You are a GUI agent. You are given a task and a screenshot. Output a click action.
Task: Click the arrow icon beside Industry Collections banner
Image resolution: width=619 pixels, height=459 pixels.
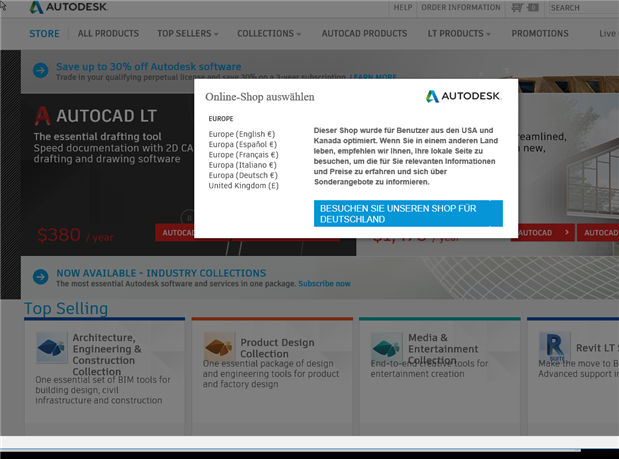point(40,277)
